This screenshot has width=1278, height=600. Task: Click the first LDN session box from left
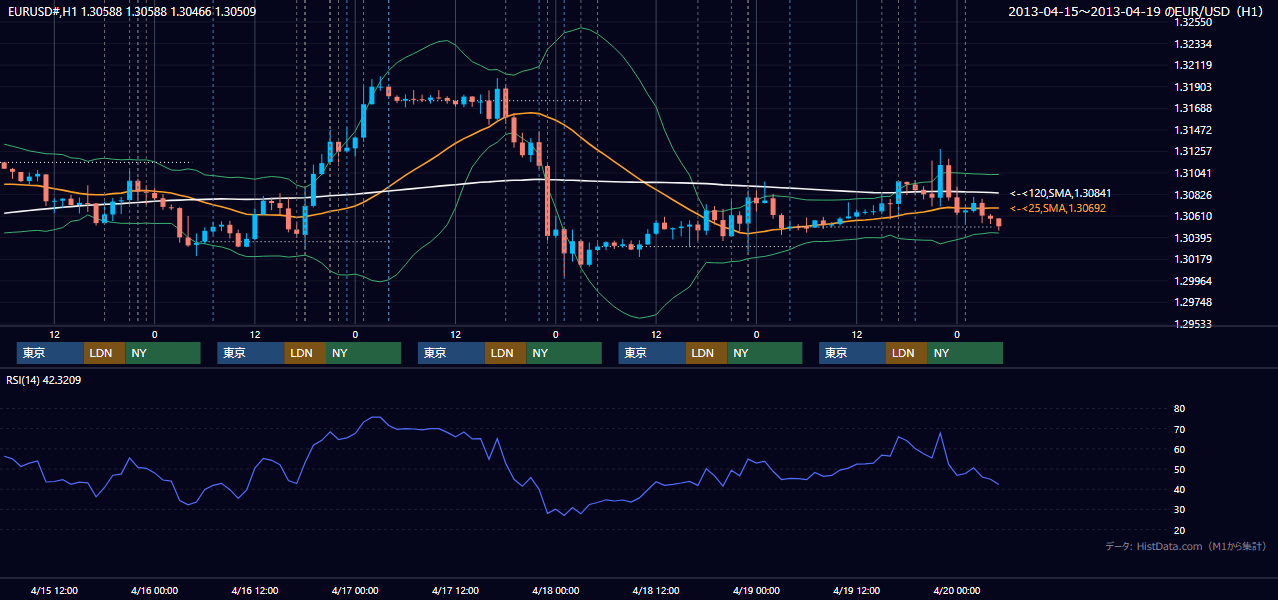click(x=104, y=353)
